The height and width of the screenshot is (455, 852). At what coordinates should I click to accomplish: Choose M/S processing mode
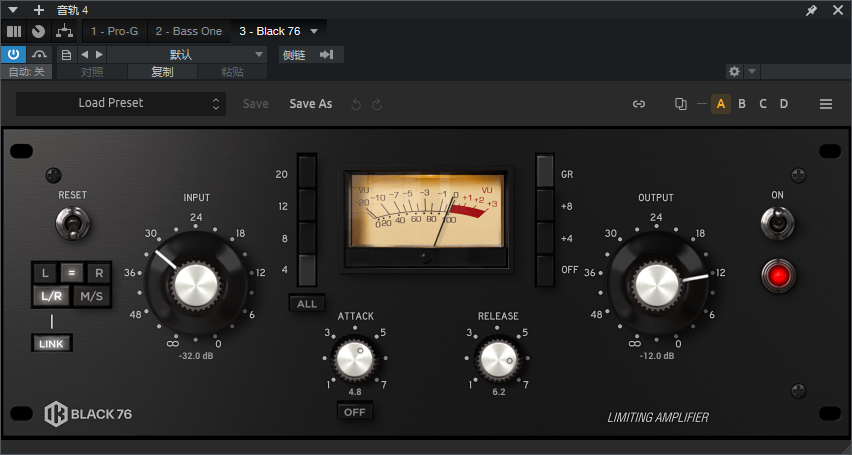[x=92, y=296]
